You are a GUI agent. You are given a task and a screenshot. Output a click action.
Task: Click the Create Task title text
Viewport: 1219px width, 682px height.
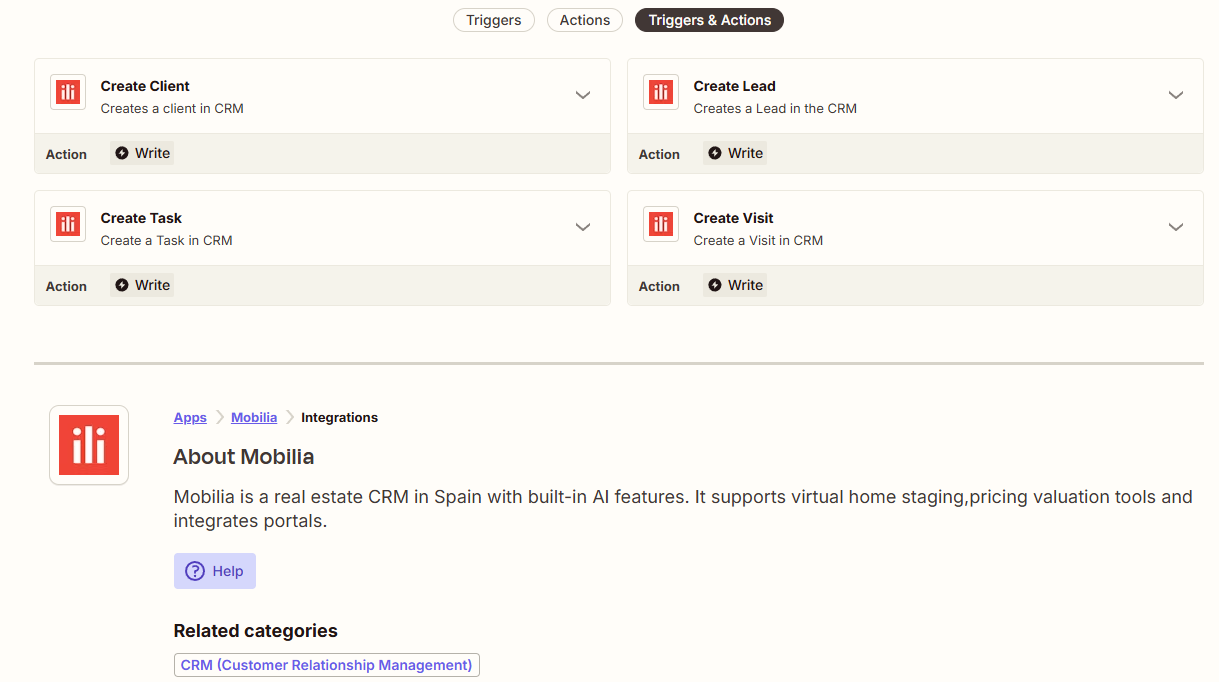click(141, 218)
